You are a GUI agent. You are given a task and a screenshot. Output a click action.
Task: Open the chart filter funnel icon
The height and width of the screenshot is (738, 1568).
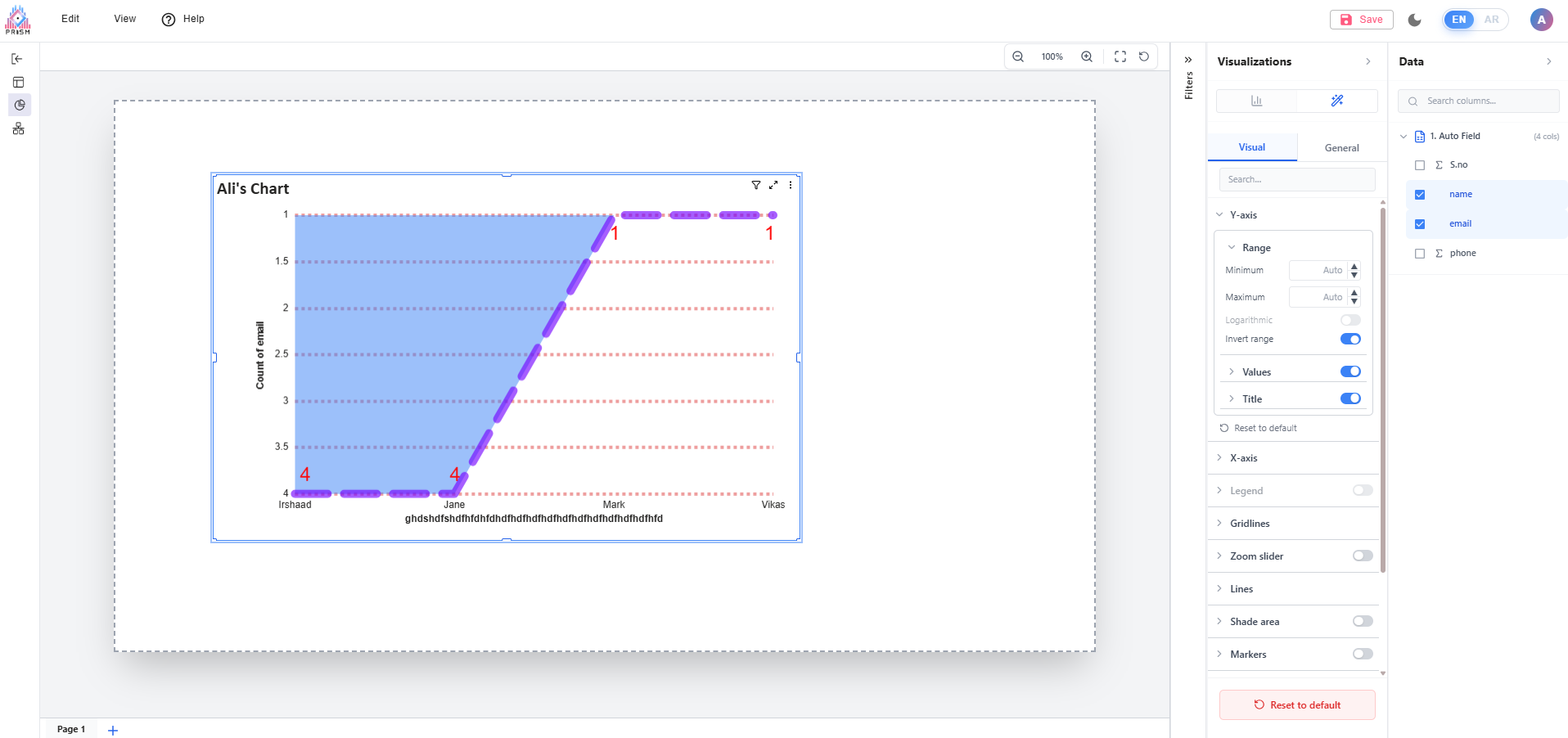click(756, 185)
